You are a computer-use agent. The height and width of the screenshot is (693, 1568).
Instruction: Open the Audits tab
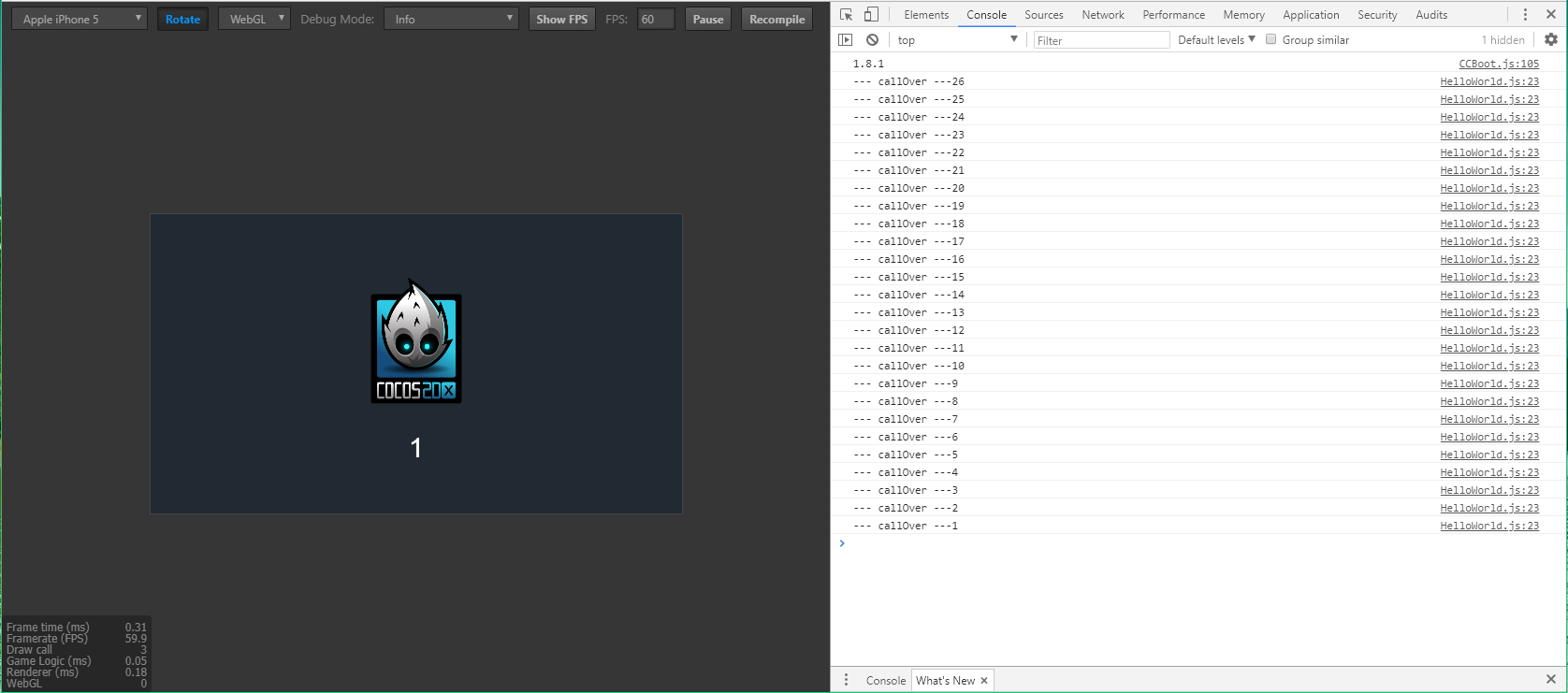[x=1431, y=15]
